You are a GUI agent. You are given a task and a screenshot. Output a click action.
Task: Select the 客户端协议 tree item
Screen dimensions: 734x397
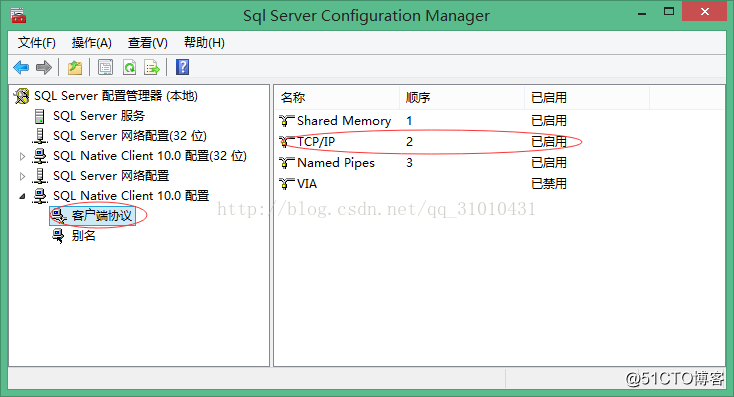(101, 215)
